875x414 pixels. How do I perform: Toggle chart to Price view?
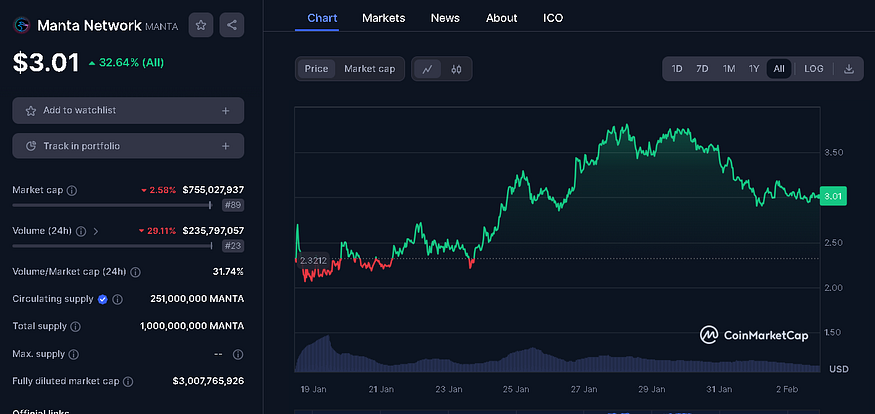tap(316, 69)
